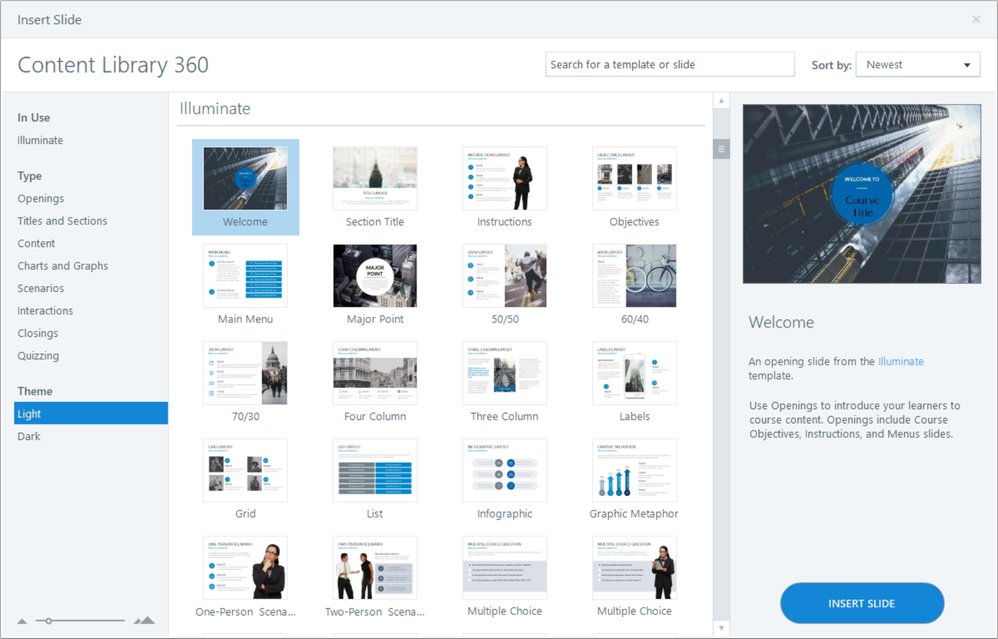Select the Multiple Choice slide with character

point(635,568)
